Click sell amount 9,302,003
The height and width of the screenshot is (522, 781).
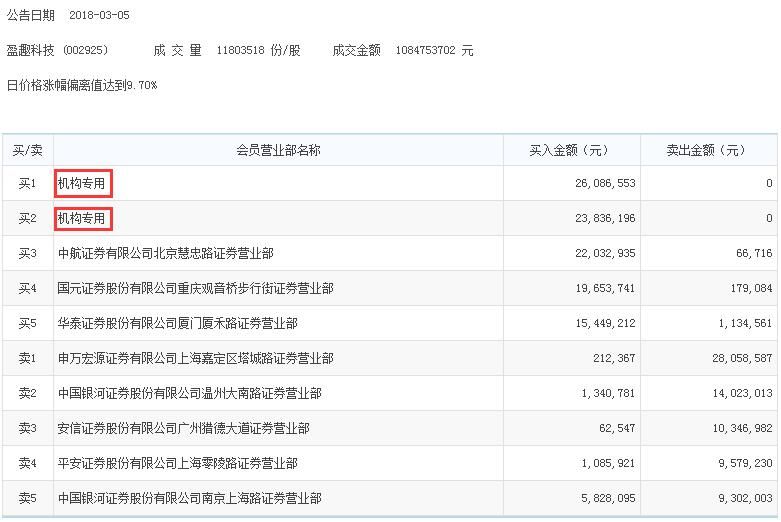coord(745,498)
